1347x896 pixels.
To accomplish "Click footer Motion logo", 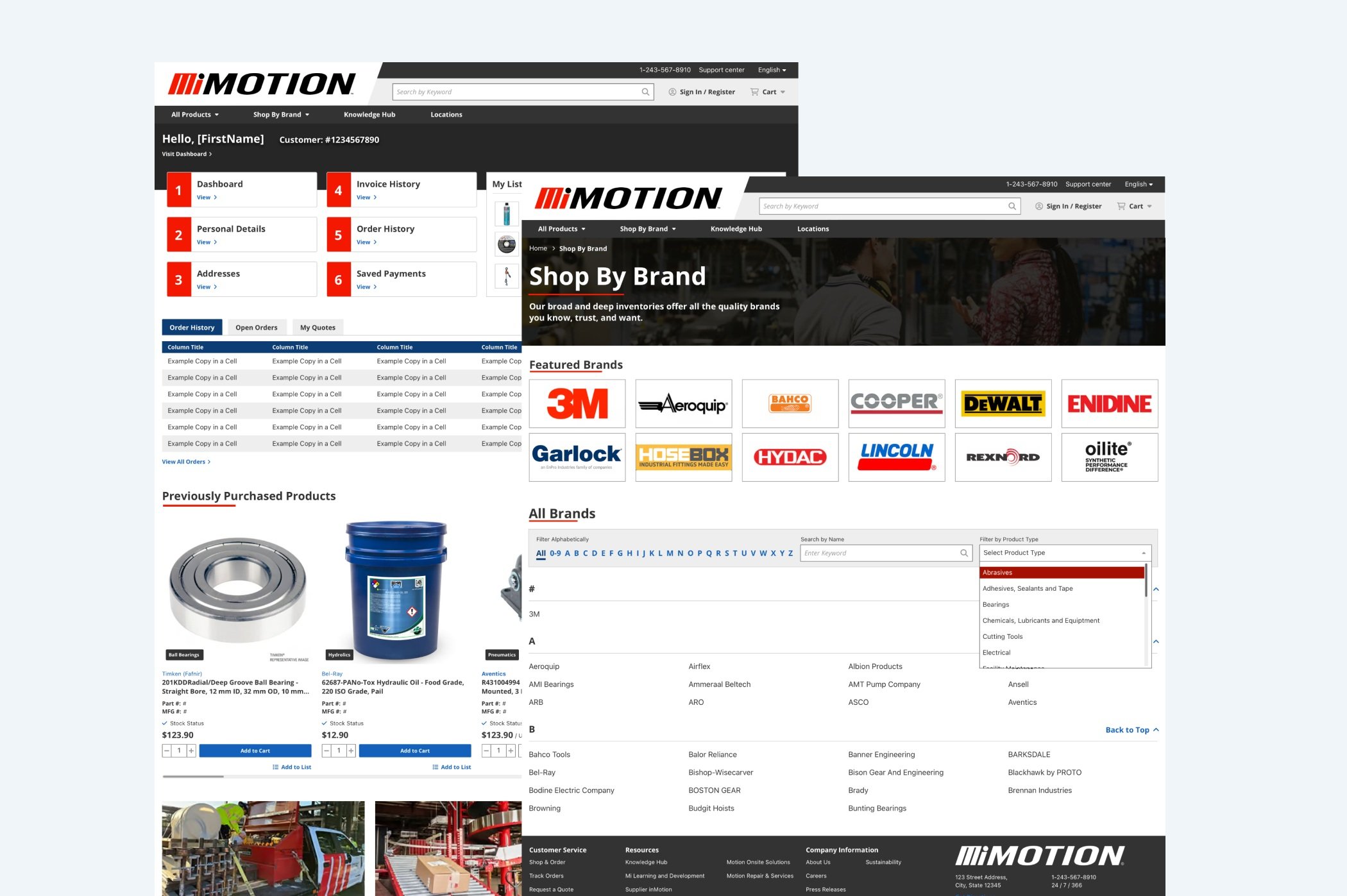I will click(1040, 856).
